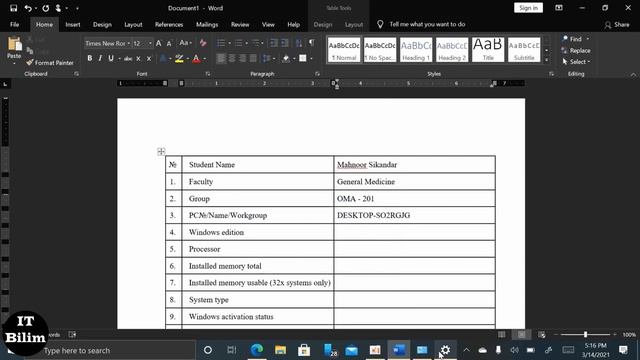Click Replace in the Editing group
Screen dimensions: 640x360
point(576,50)
